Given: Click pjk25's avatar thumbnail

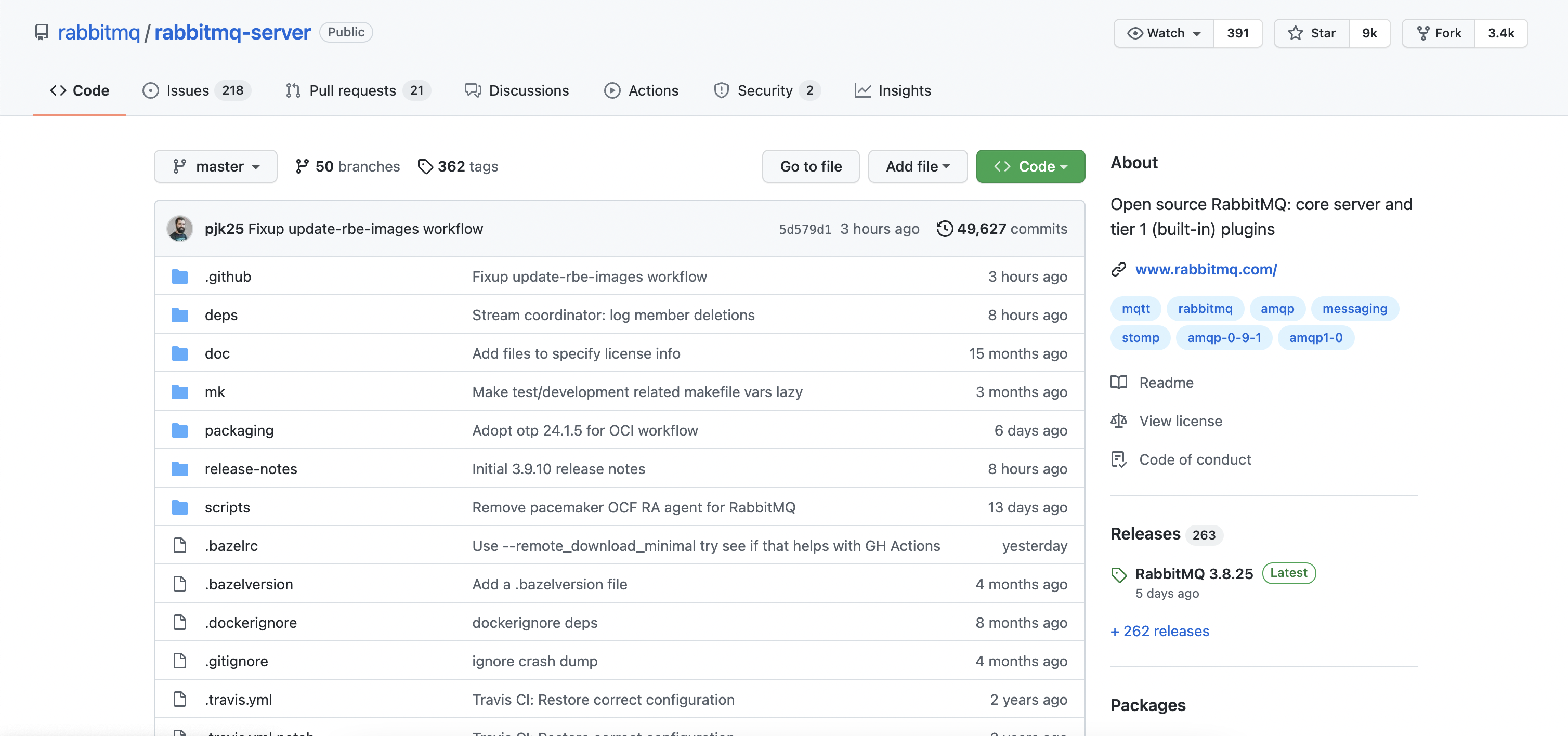Looking at the screenshot, I should (179, 229).
